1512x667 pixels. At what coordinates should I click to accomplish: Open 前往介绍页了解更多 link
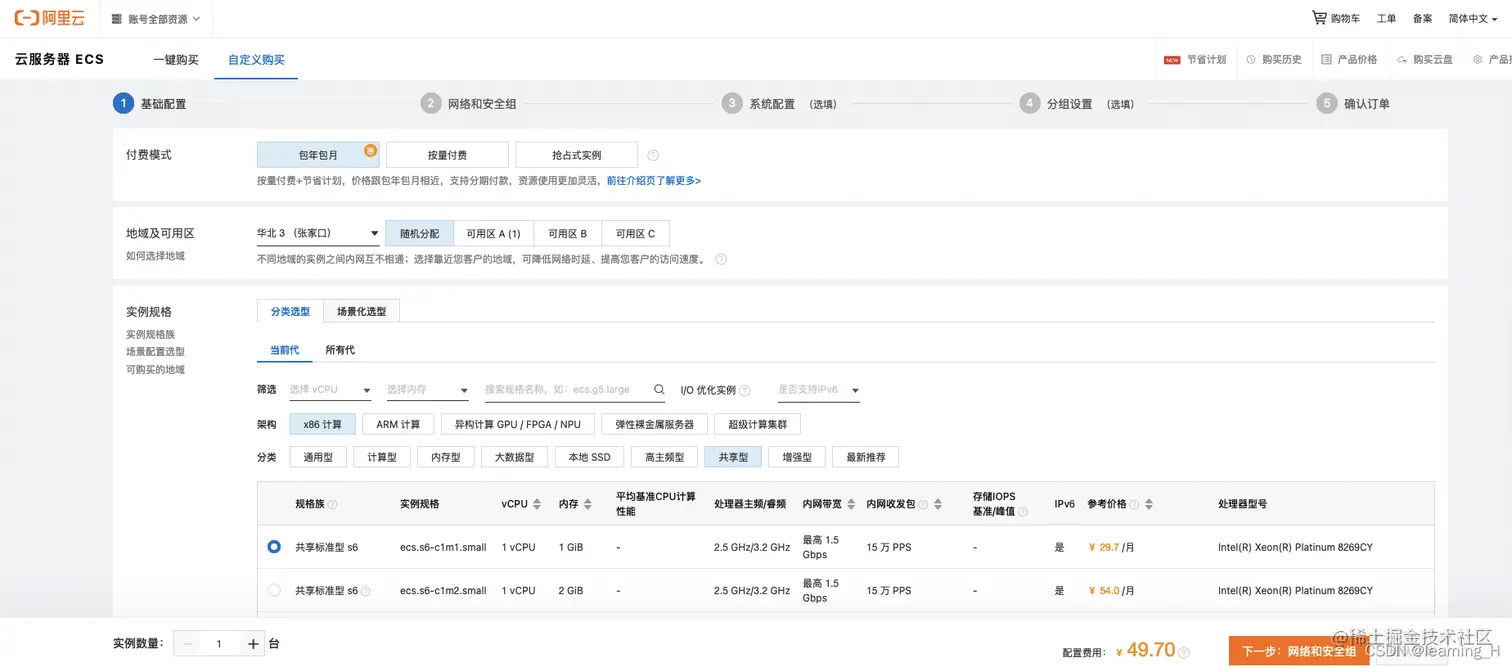(654, 181)
